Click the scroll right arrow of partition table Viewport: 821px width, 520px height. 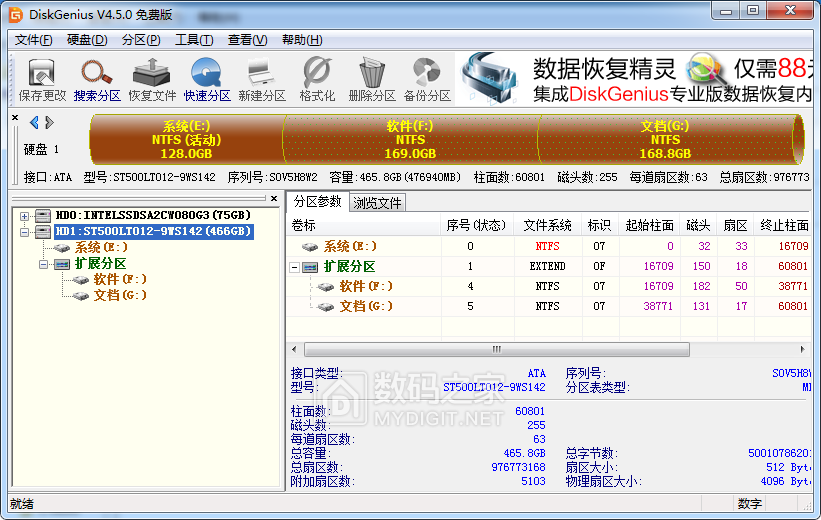pyautogui.click(x=802, y=349)
